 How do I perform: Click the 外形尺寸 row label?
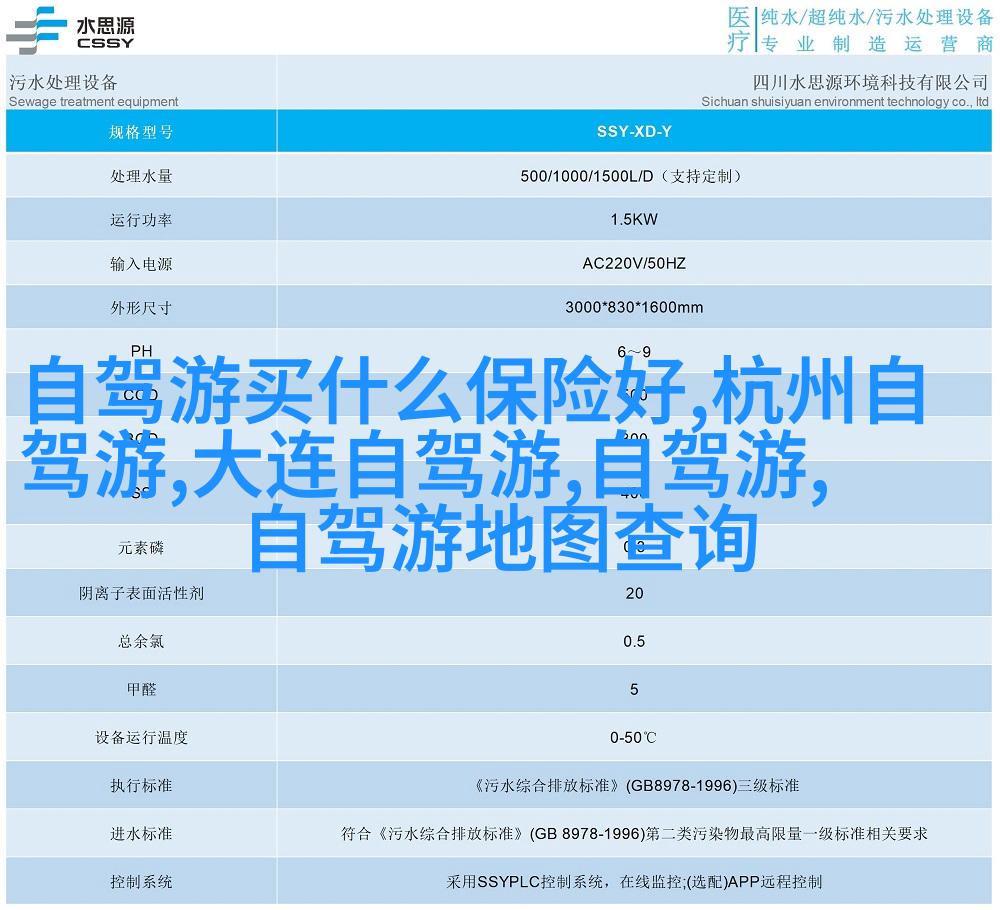[x=141, y=308]
